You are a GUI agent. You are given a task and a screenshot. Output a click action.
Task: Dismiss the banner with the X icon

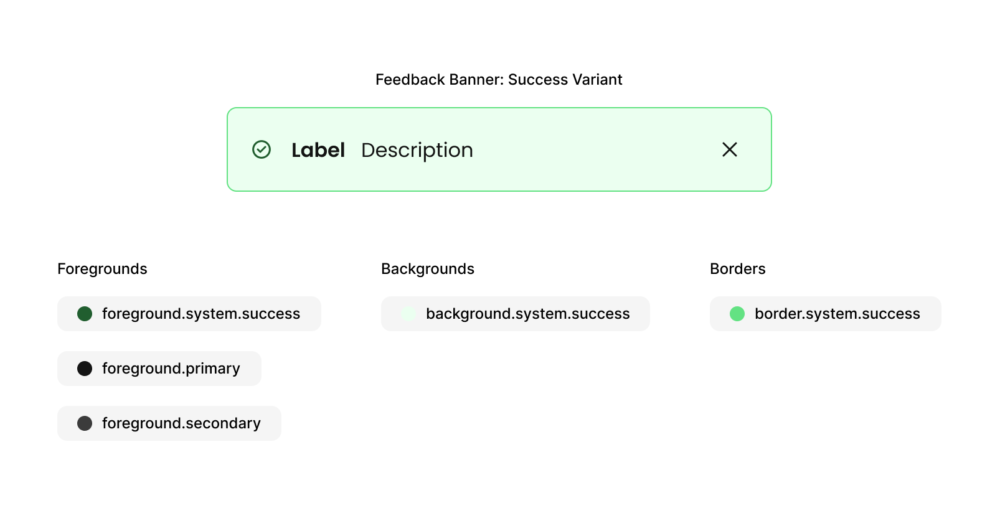point(730,150)
